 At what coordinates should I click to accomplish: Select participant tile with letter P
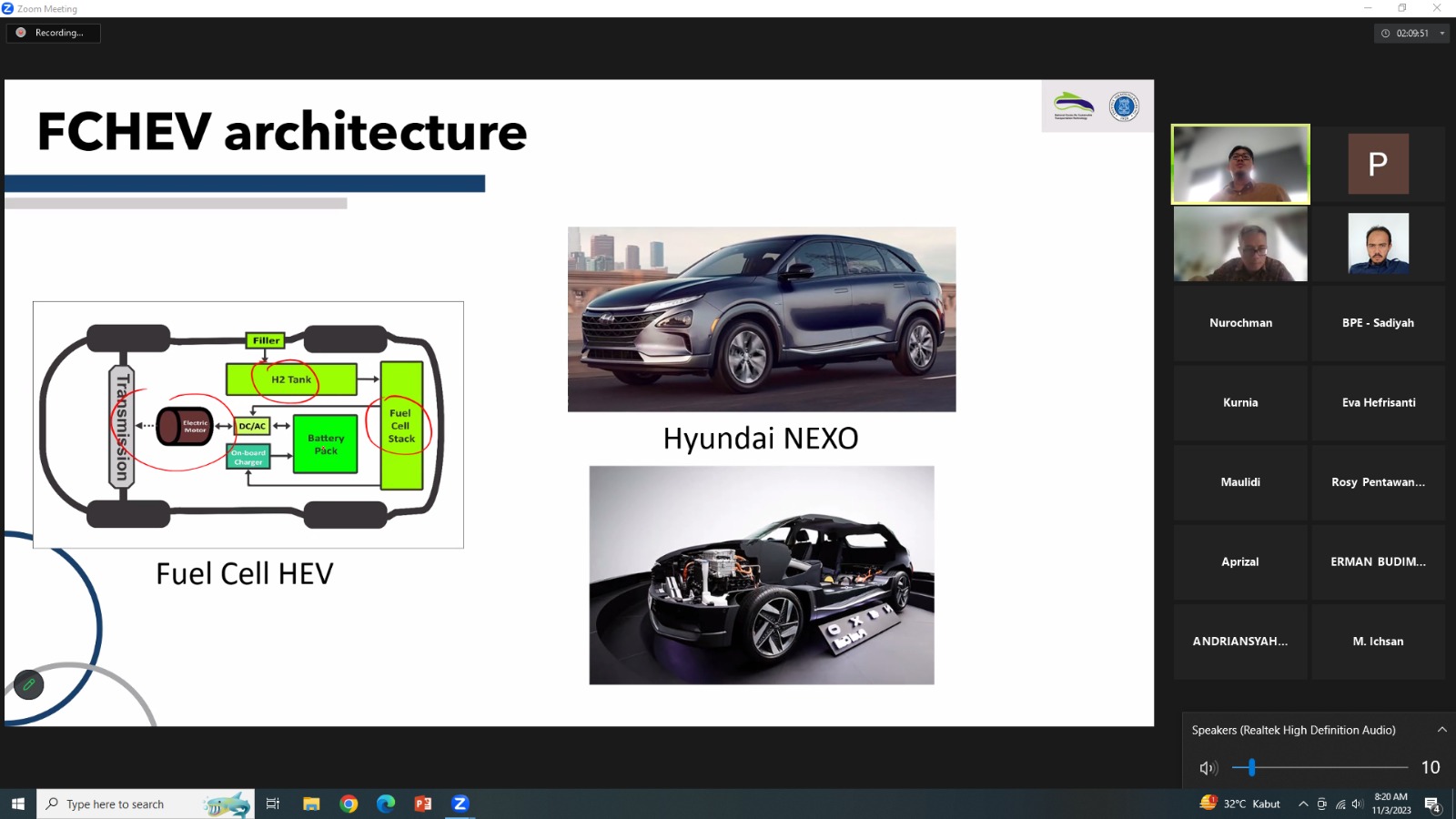click(x=1378, y=164)
